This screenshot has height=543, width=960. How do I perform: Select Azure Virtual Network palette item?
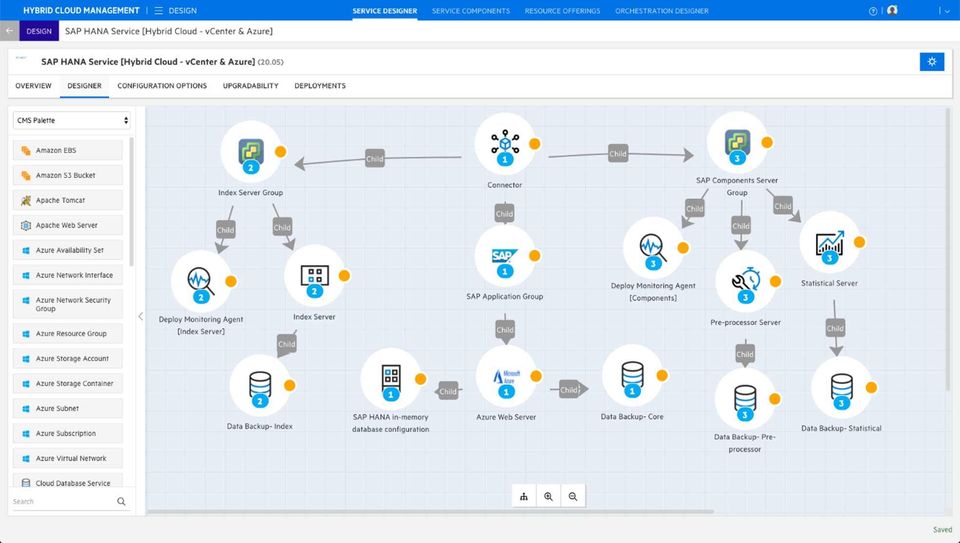(67, 459)
